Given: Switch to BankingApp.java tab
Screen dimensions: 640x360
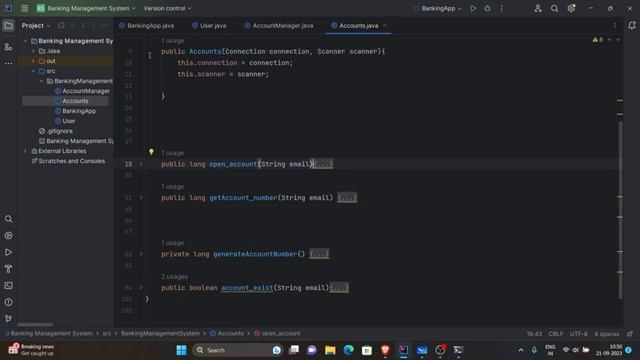Looking at the screenshot, I should click(x=147, y=25).
